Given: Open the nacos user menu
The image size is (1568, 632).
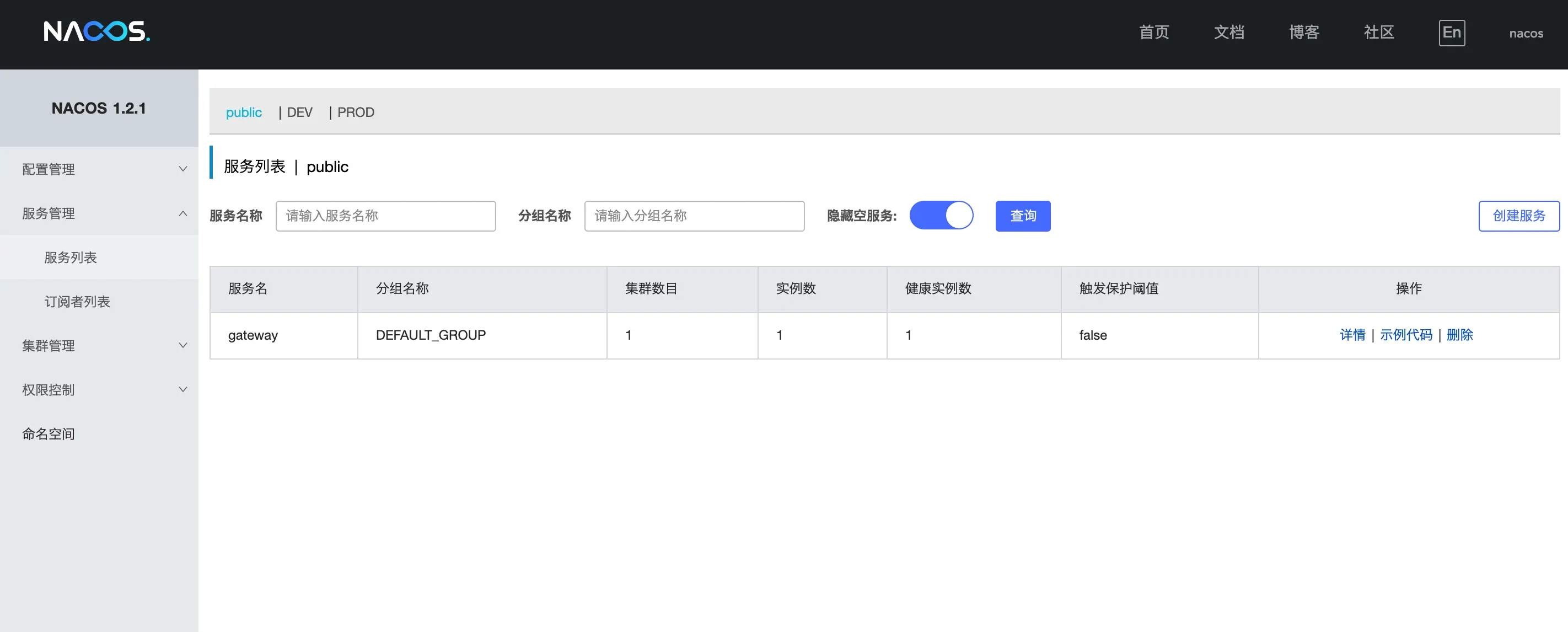Looking at the screenshot, I should [1526, 34].
